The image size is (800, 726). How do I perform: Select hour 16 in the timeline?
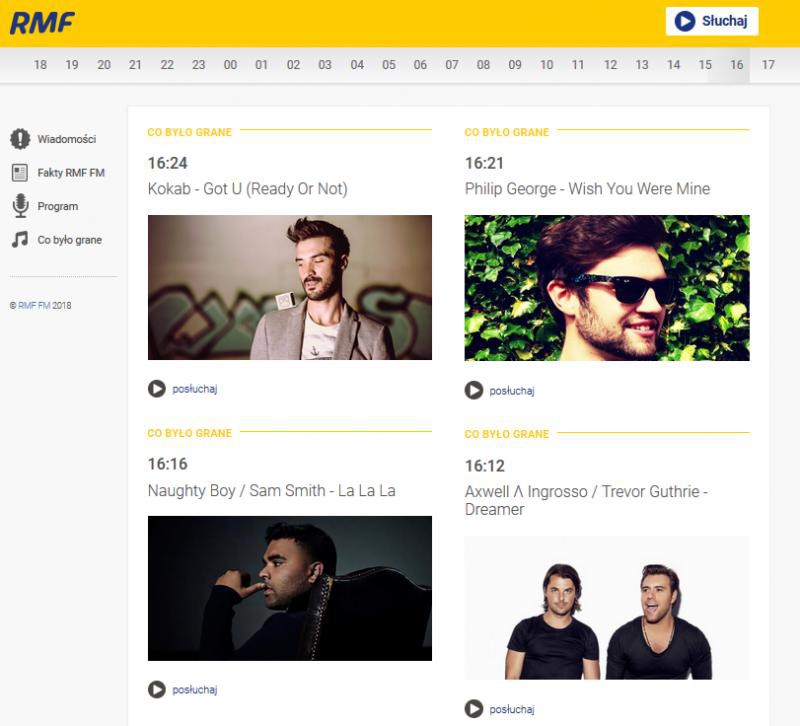point(737,65)
